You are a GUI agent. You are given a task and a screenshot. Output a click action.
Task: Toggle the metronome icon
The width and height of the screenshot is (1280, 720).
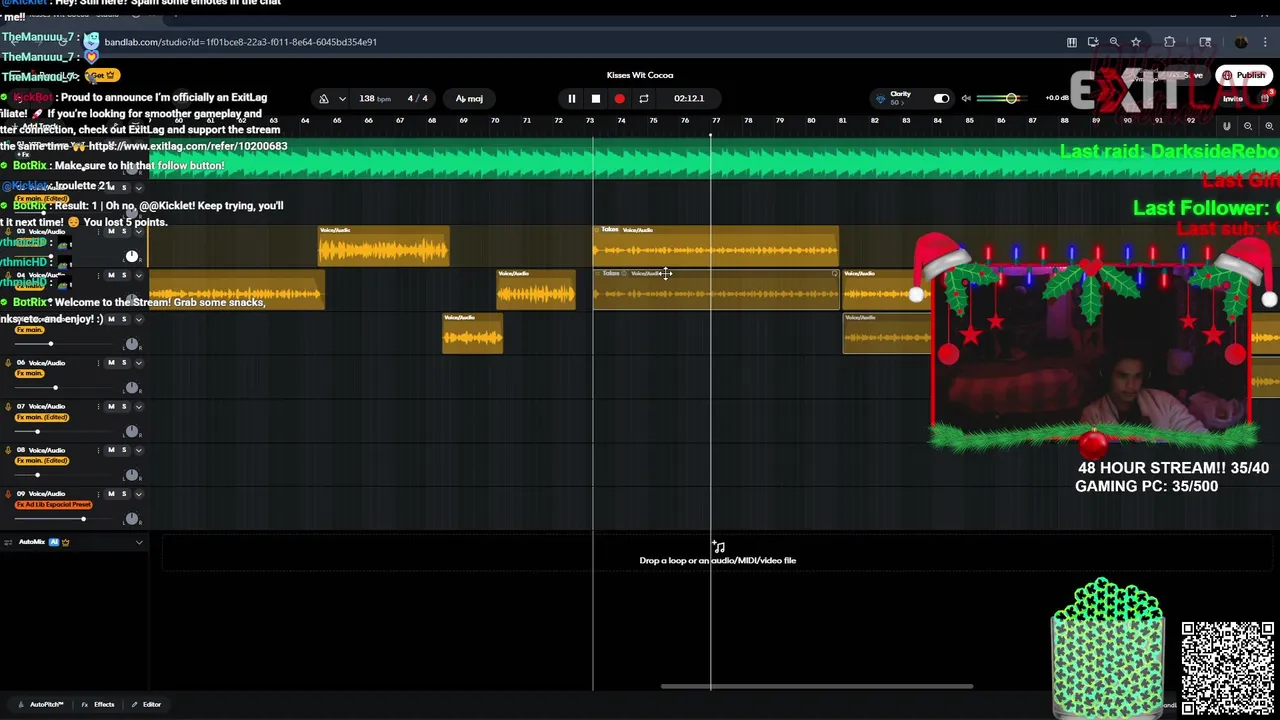[x=323, y=98]
